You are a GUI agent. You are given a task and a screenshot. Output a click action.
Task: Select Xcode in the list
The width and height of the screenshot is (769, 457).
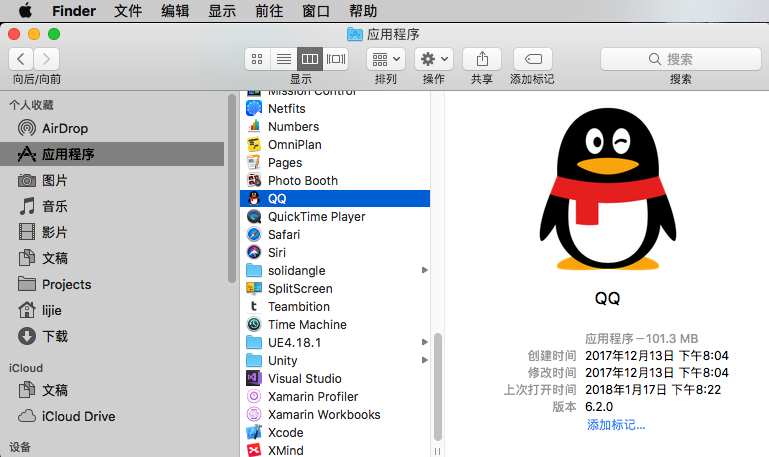pos(335,433)
